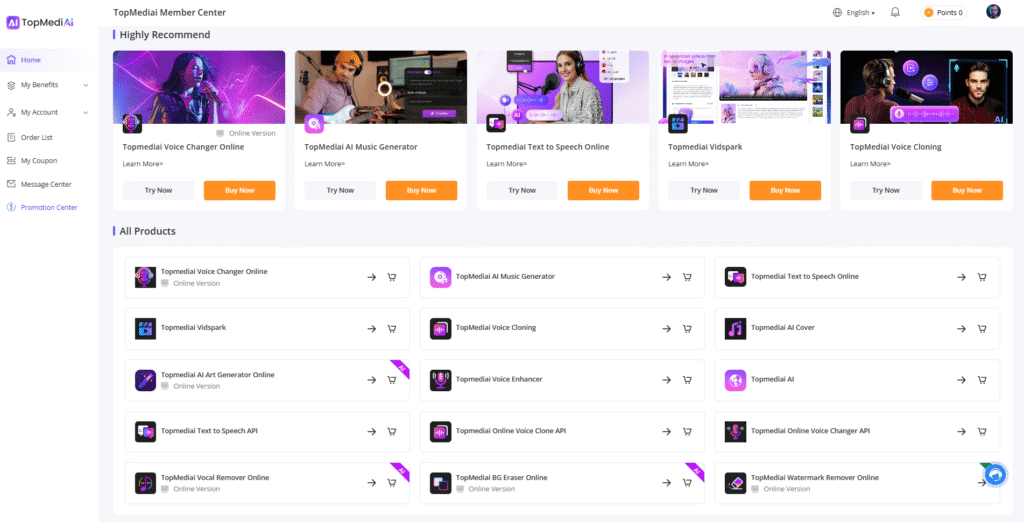Add Topmediai Text to Speech API to cart
The width and height of the screenshot is (1024, 522).
[392, 432]
